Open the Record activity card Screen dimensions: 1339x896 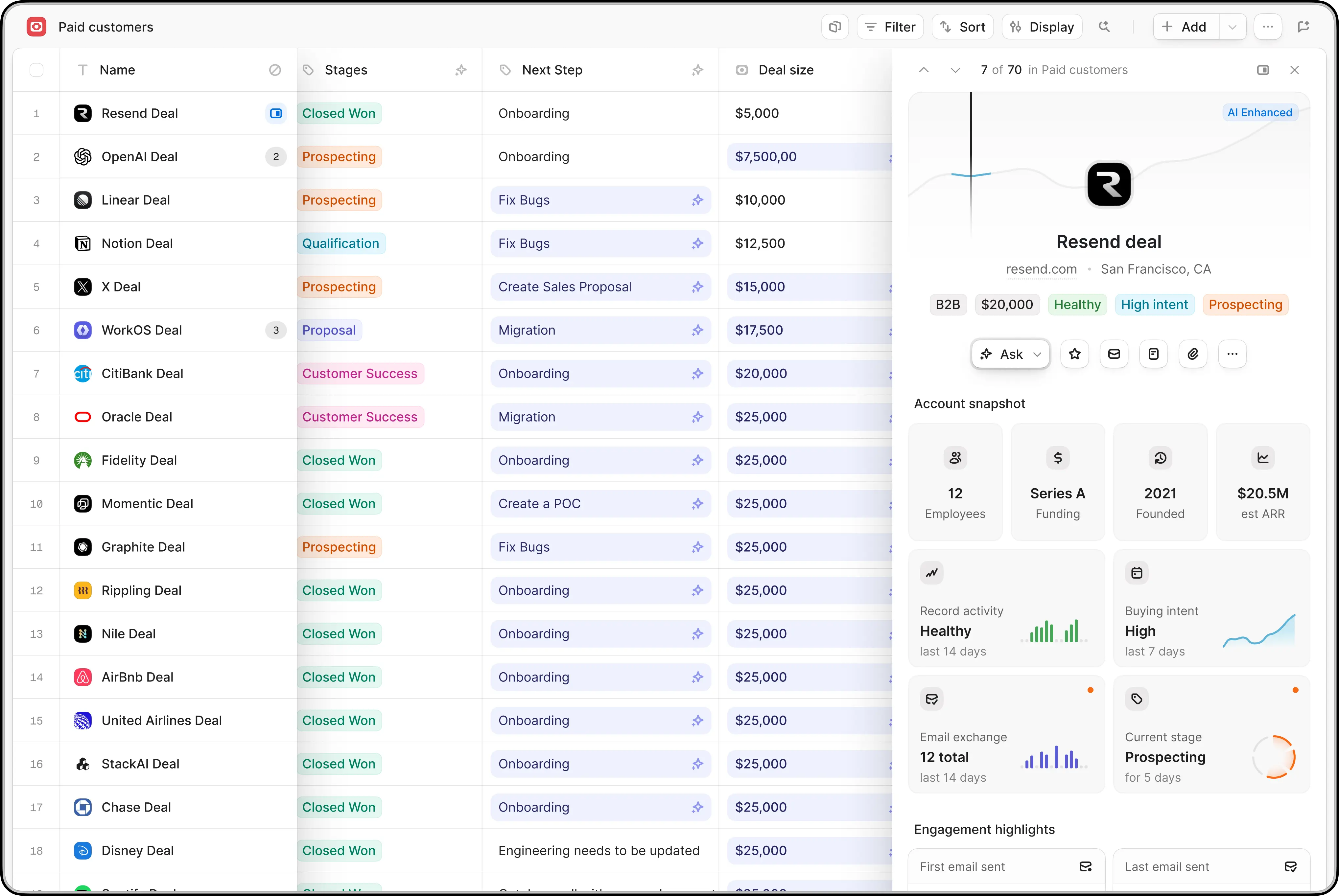pos(1006,608)
